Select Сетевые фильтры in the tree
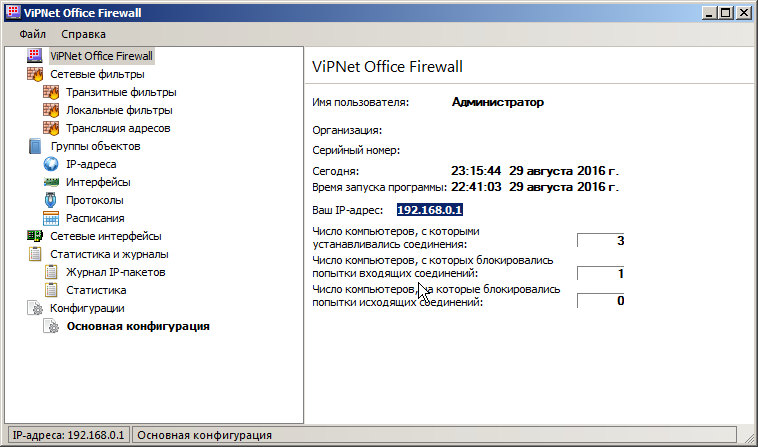 pos(97,74)
